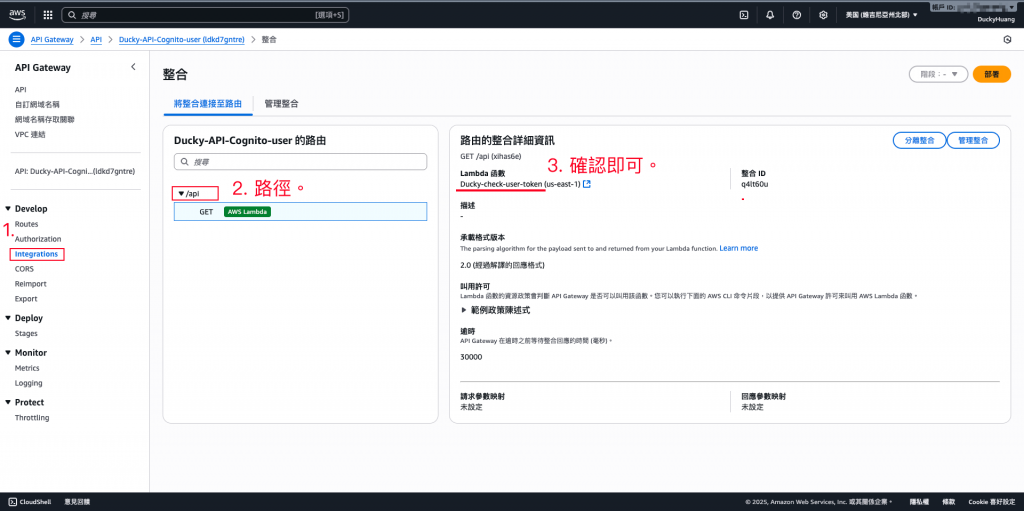The height and width of the screenshot is (511, 1024).
Task: Open the 階段 stage dropdown
Action: tap(938, 74)
